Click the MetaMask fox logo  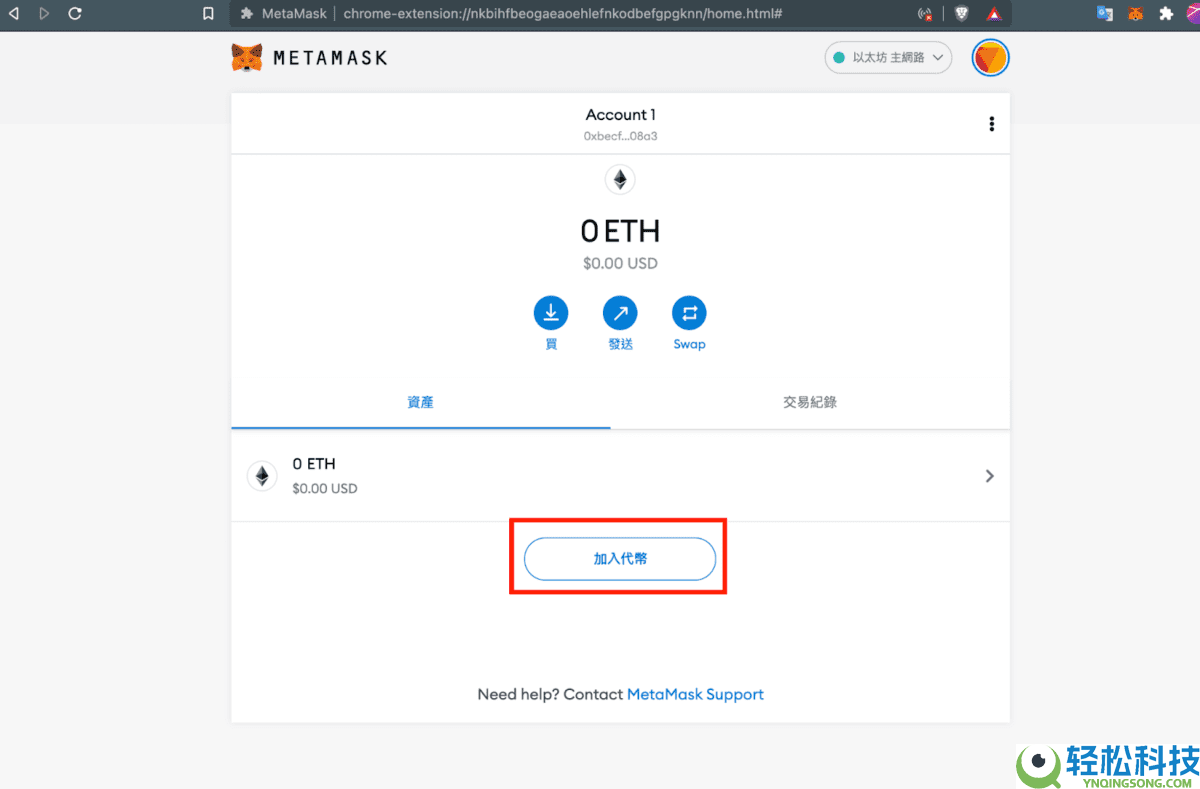(x=246, y=57)
